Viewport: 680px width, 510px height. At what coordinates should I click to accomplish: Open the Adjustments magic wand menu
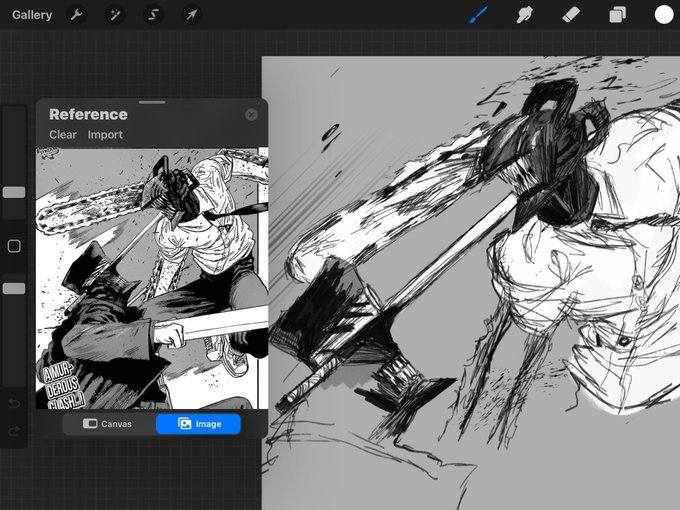pyautogui.click(x=114, y=15)
